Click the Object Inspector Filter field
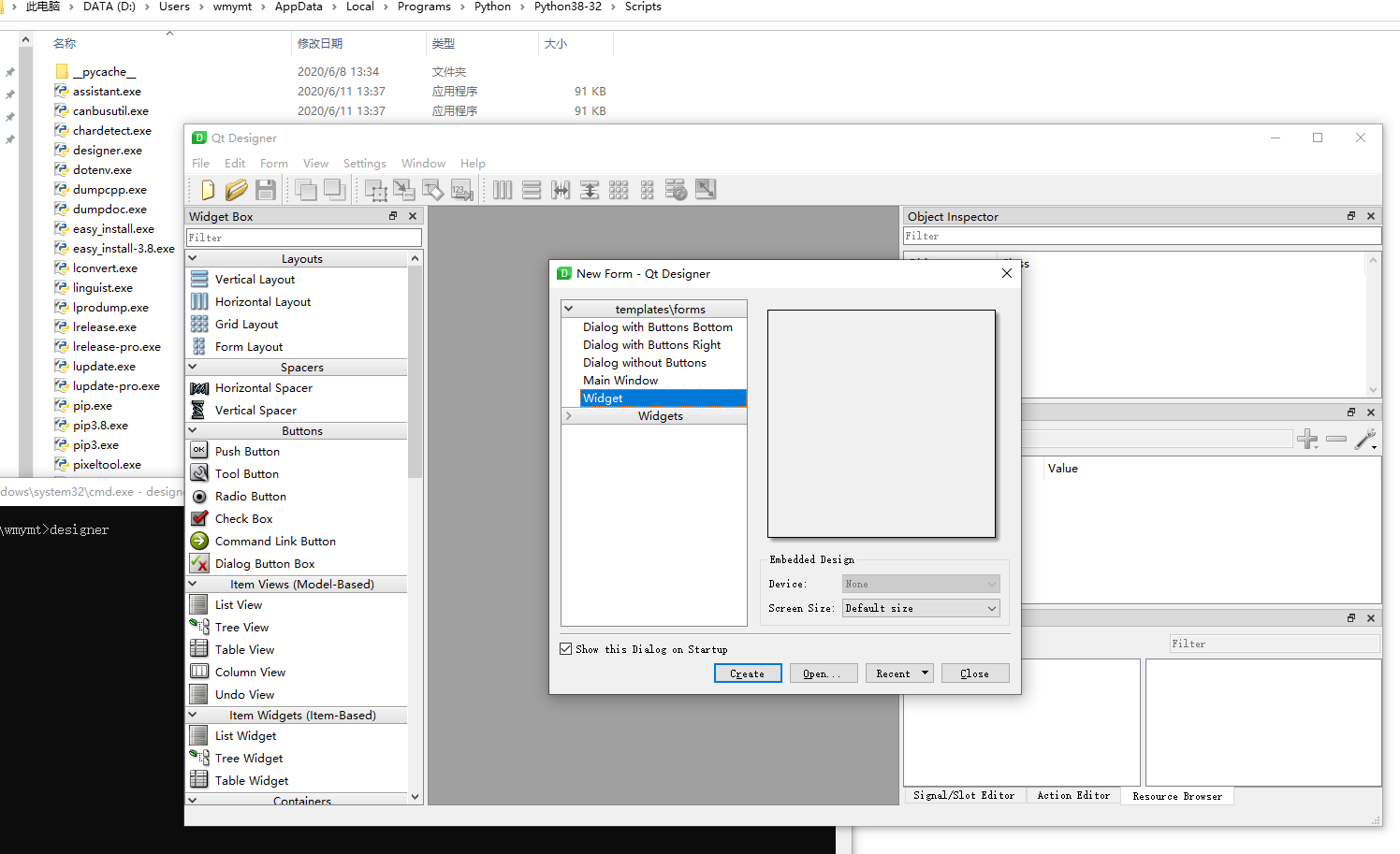Image resolution: width=1400 pixels, height=854 pixels. point(1142,236)
